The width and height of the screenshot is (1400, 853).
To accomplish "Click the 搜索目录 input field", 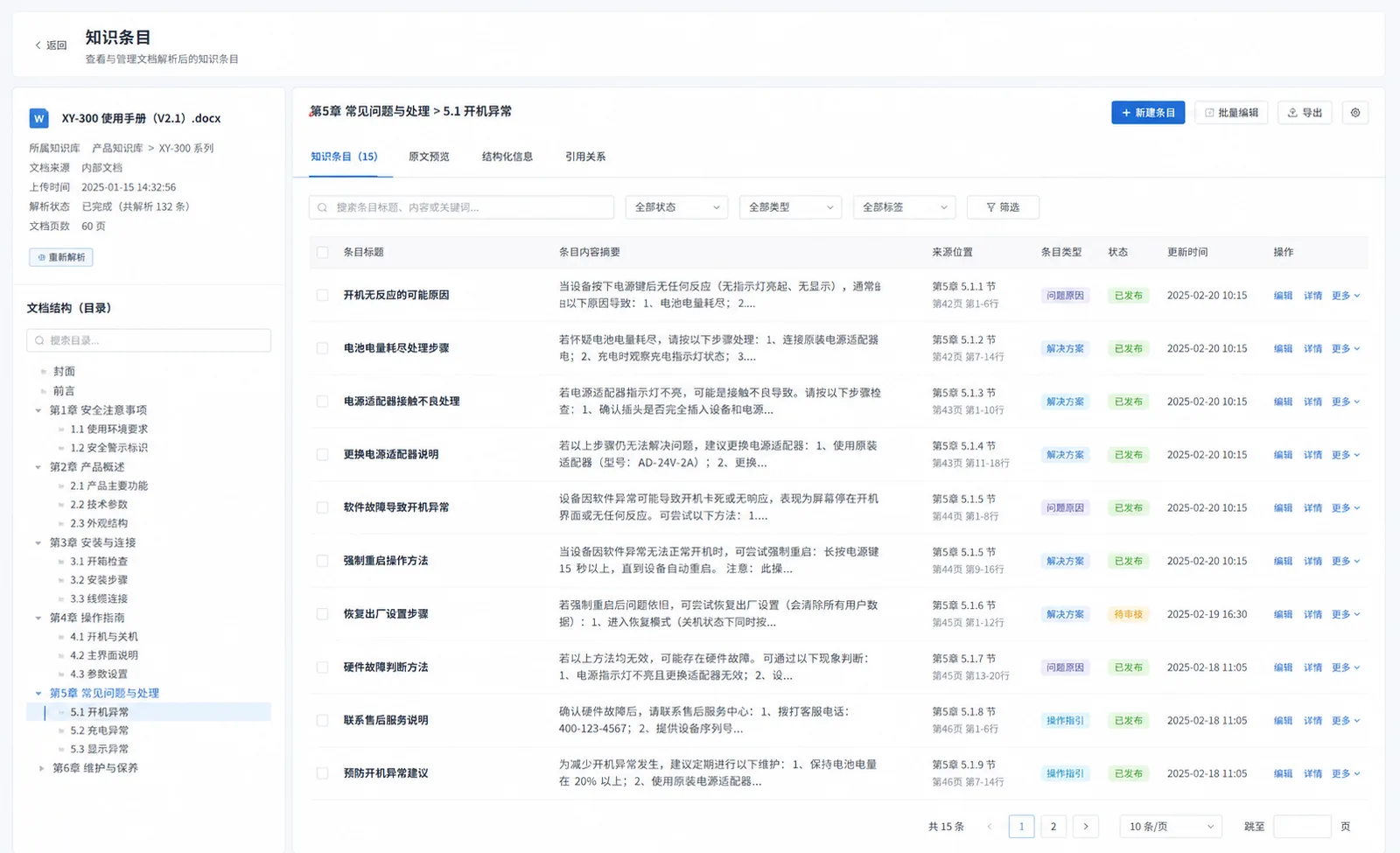I will [149, 340].
